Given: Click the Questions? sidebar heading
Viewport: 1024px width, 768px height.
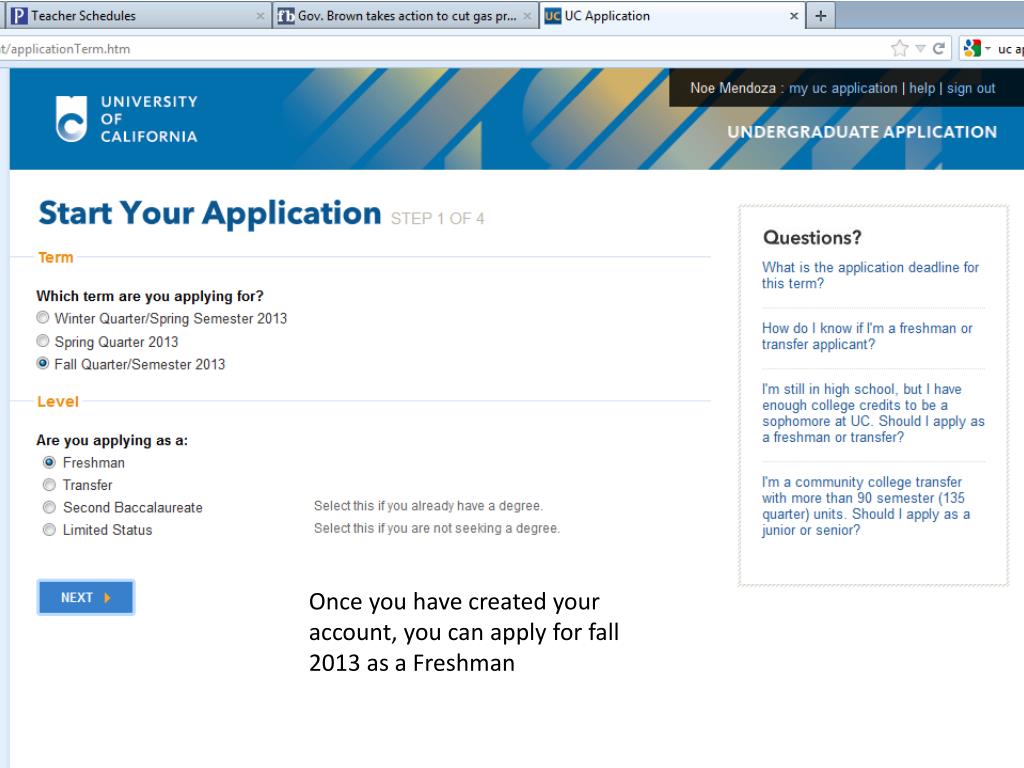Looking at the screenshot, I should point(812,237).
